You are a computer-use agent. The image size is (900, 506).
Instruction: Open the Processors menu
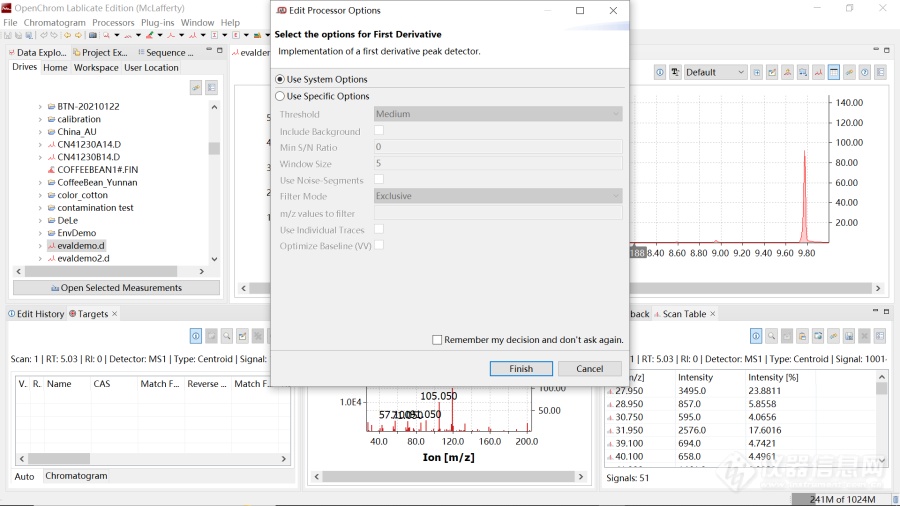(113, 22)
